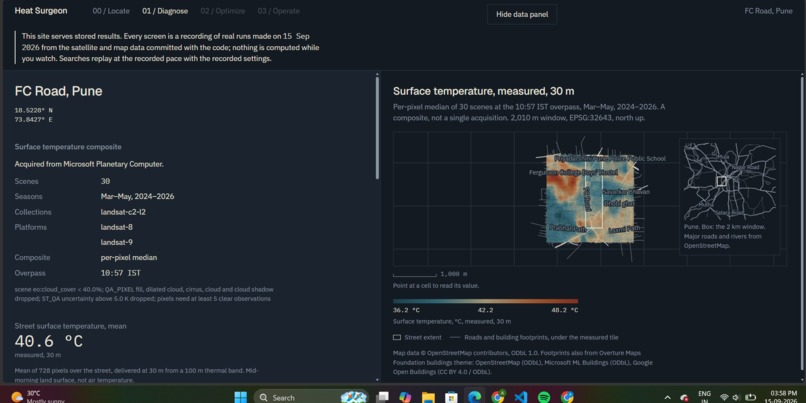Image resolution: width=806 pixels, height=403 pixels.
Task: Click the per-pixel median composite value
Action: (x=129, y=258)
